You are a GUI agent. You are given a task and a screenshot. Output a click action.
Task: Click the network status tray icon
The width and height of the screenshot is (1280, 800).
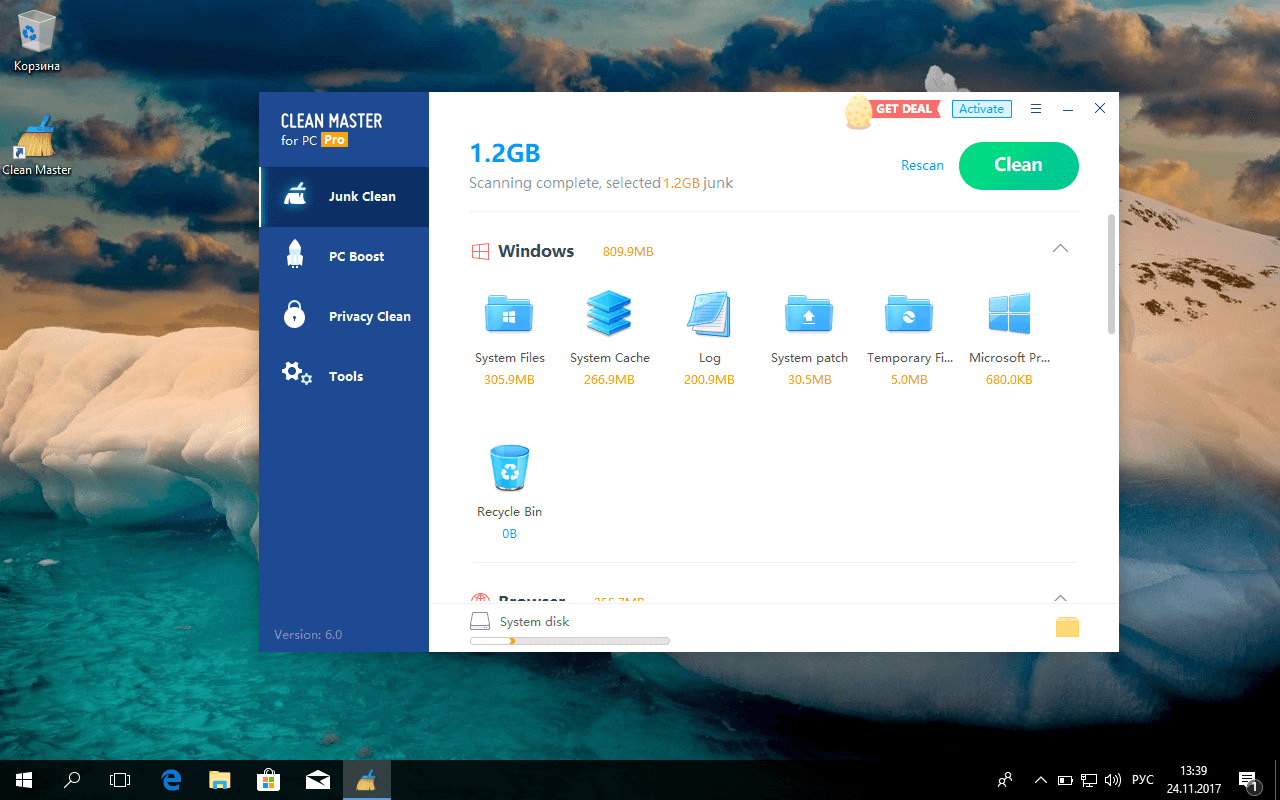pos(1089,780)
